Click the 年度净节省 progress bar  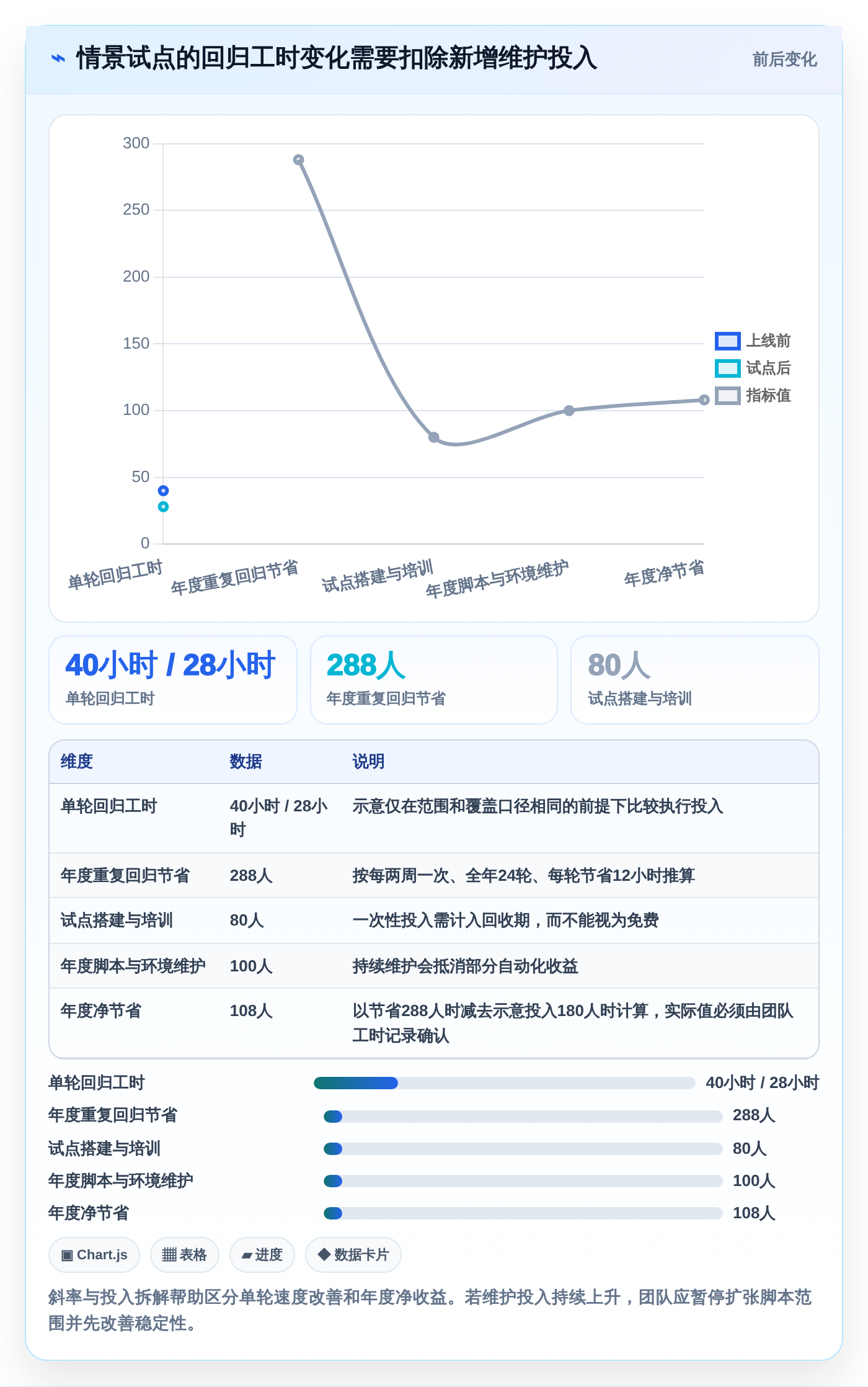coord(523,1213)
